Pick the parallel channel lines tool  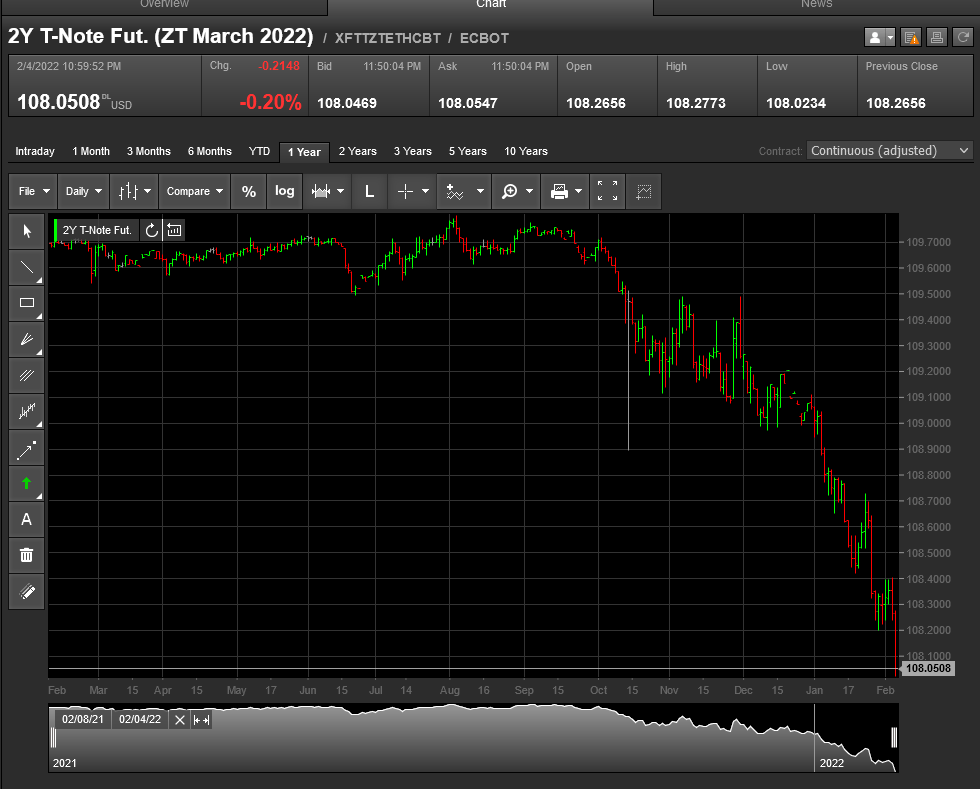tap(27, 376)
